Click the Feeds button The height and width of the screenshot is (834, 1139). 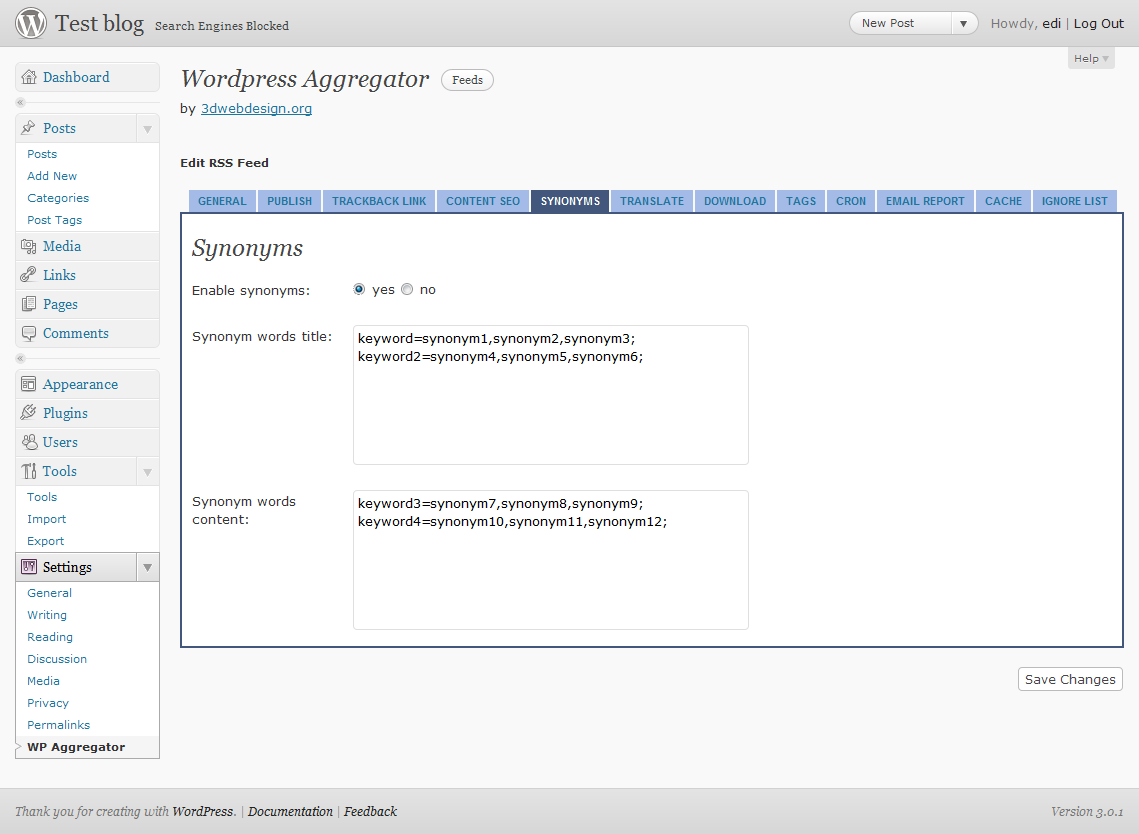(467, 80)
